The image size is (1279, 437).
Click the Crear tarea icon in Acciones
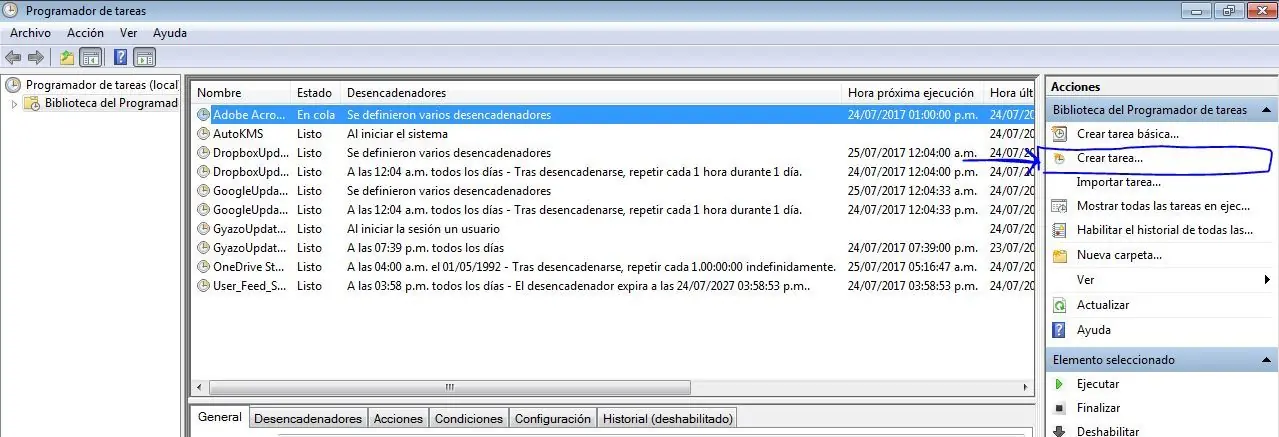click(x=1059, y=158)
